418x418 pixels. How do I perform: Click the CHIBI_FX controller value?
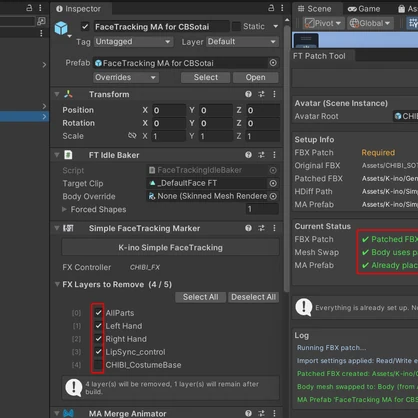click(145, 267)
